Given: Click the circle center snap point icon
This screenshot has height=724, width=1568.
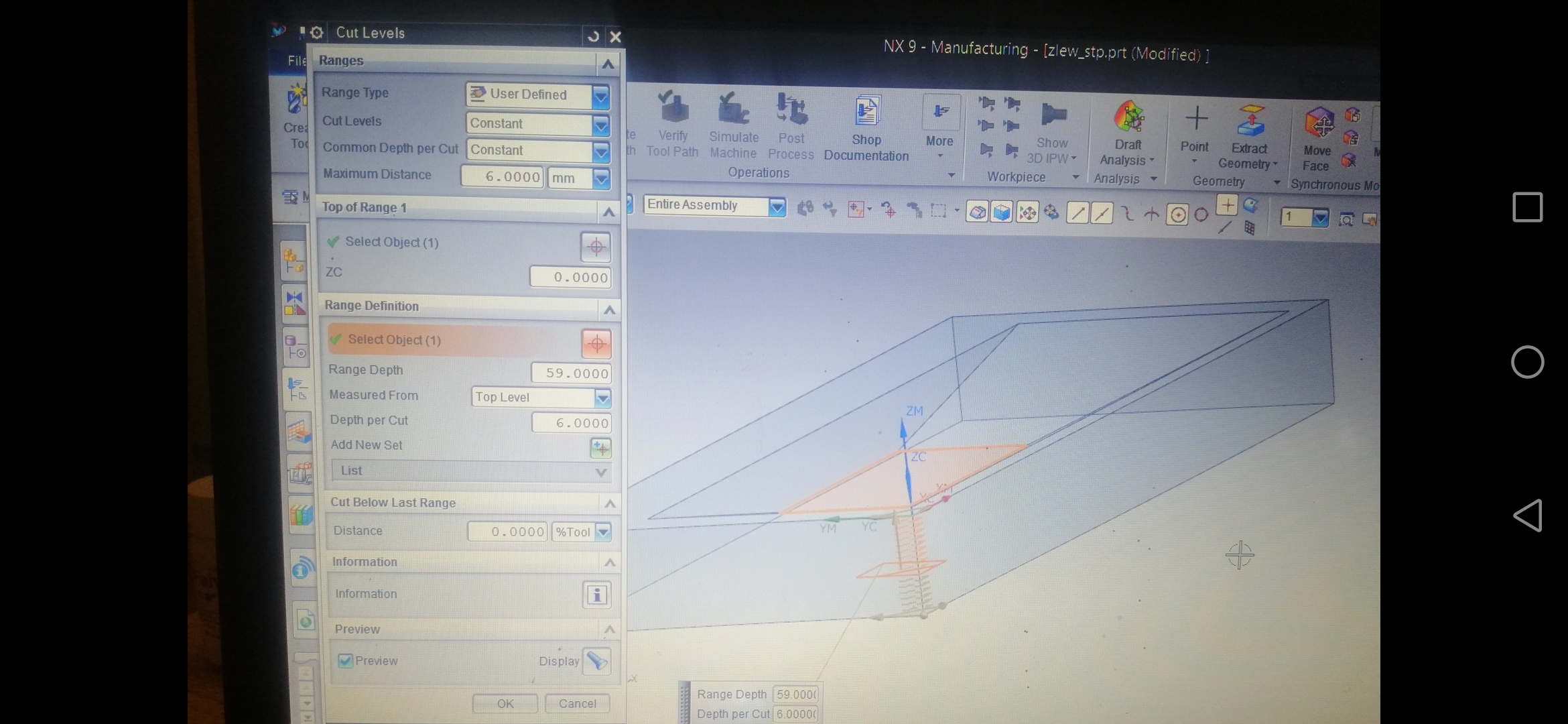Looking at the screenshot, I should coord(1177,215).
